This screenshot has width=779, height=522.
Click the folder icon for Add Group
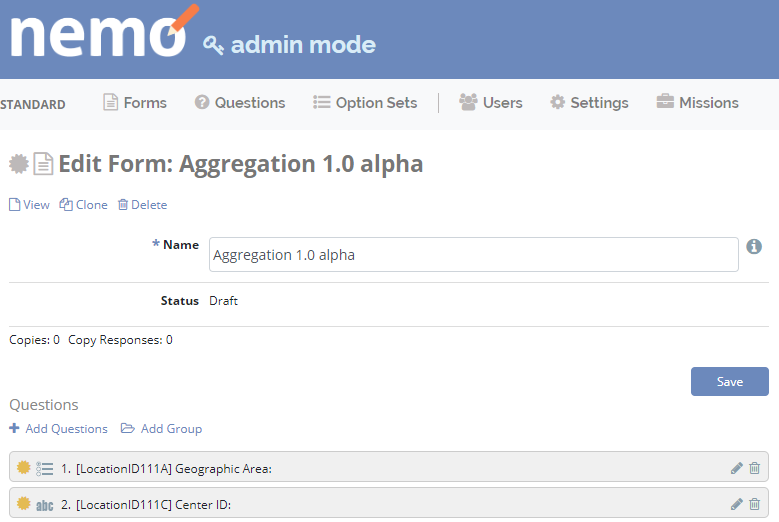click(128, 428)
